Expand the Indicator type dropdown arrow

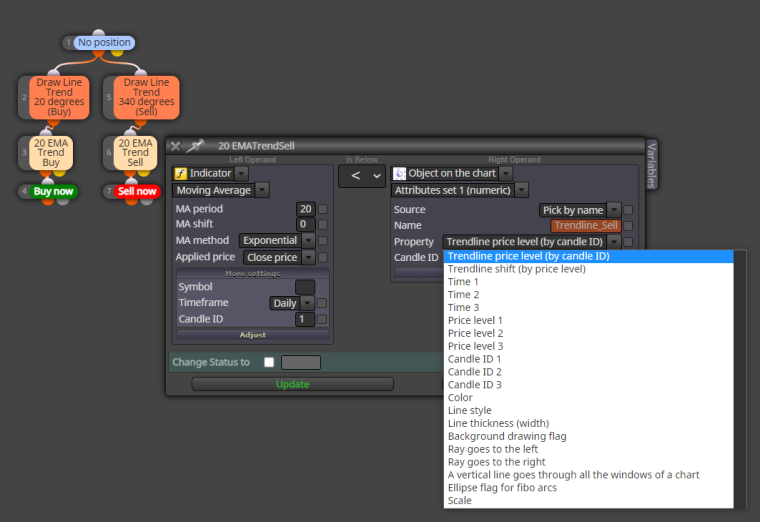click(241, 174)
